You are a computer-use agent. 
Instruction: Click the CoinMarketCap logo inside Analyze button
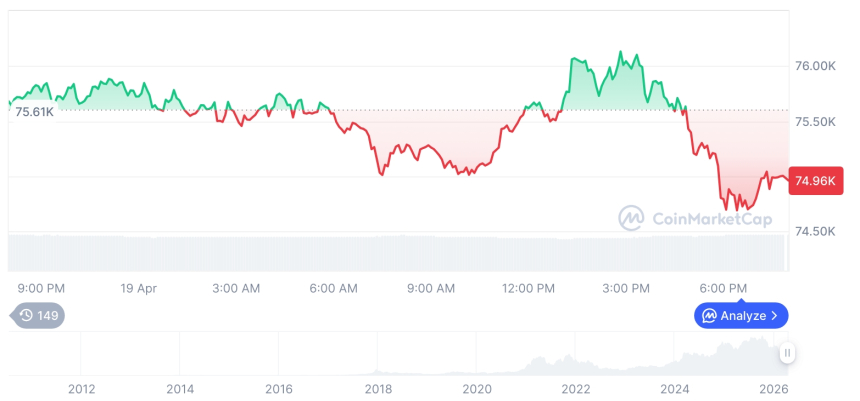[709, 316]
